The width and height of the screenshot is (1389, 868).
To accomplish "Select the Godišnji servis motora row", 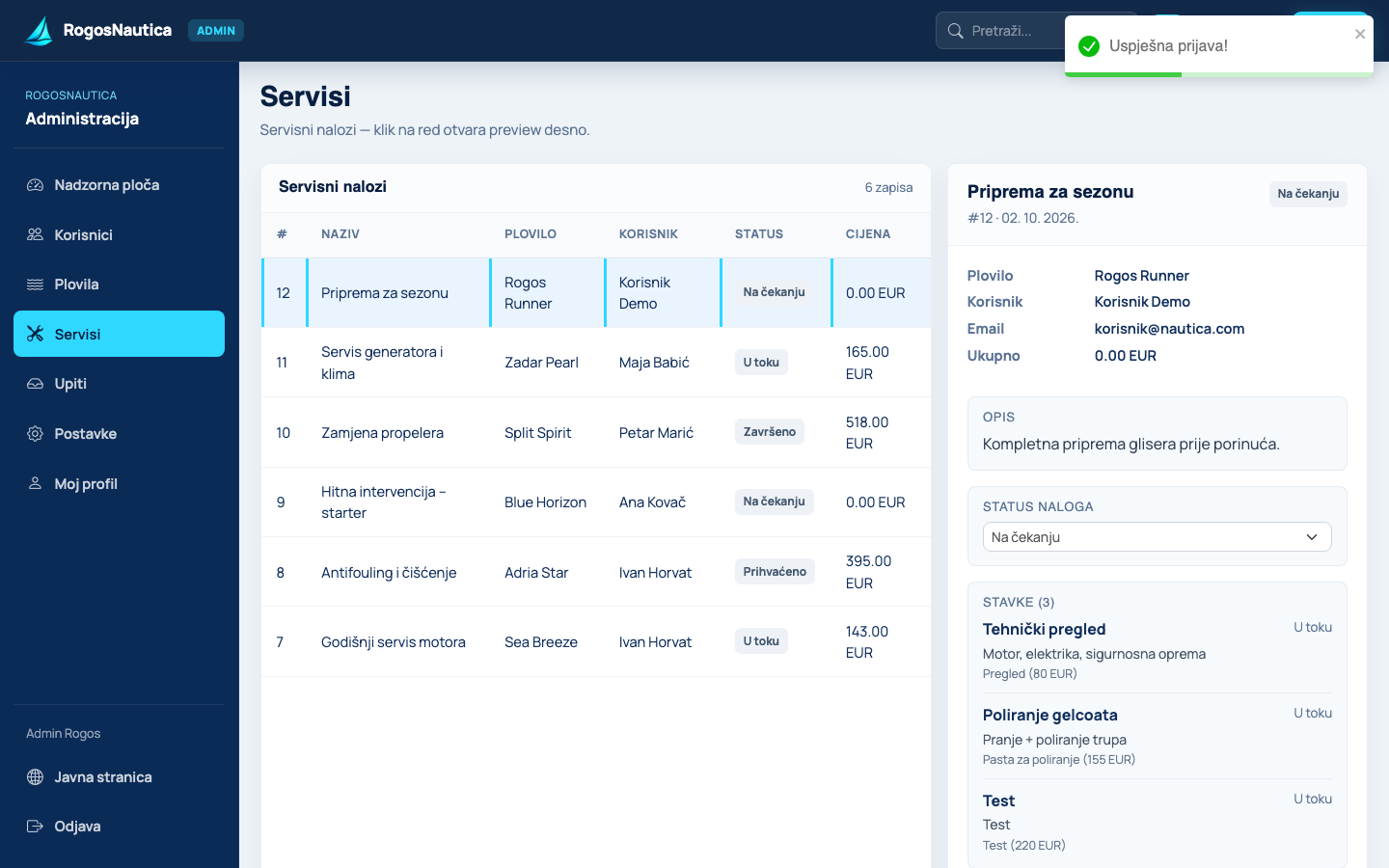I will pyautogui.click(x=596, y=641).
